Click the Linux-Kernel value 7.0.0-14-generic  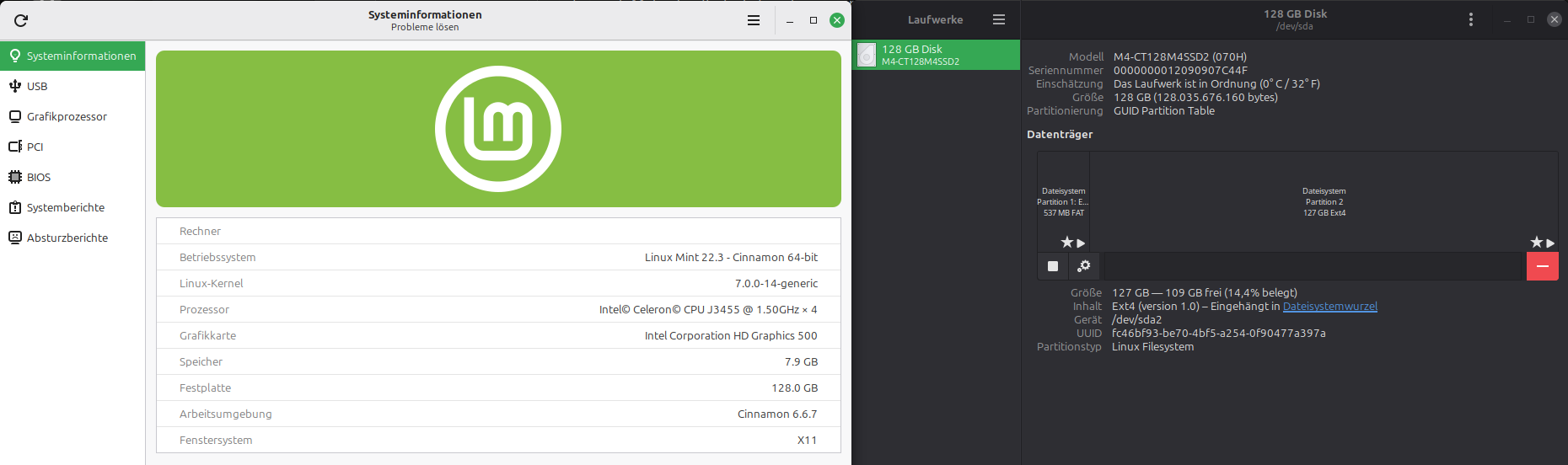tap(776, 283)
